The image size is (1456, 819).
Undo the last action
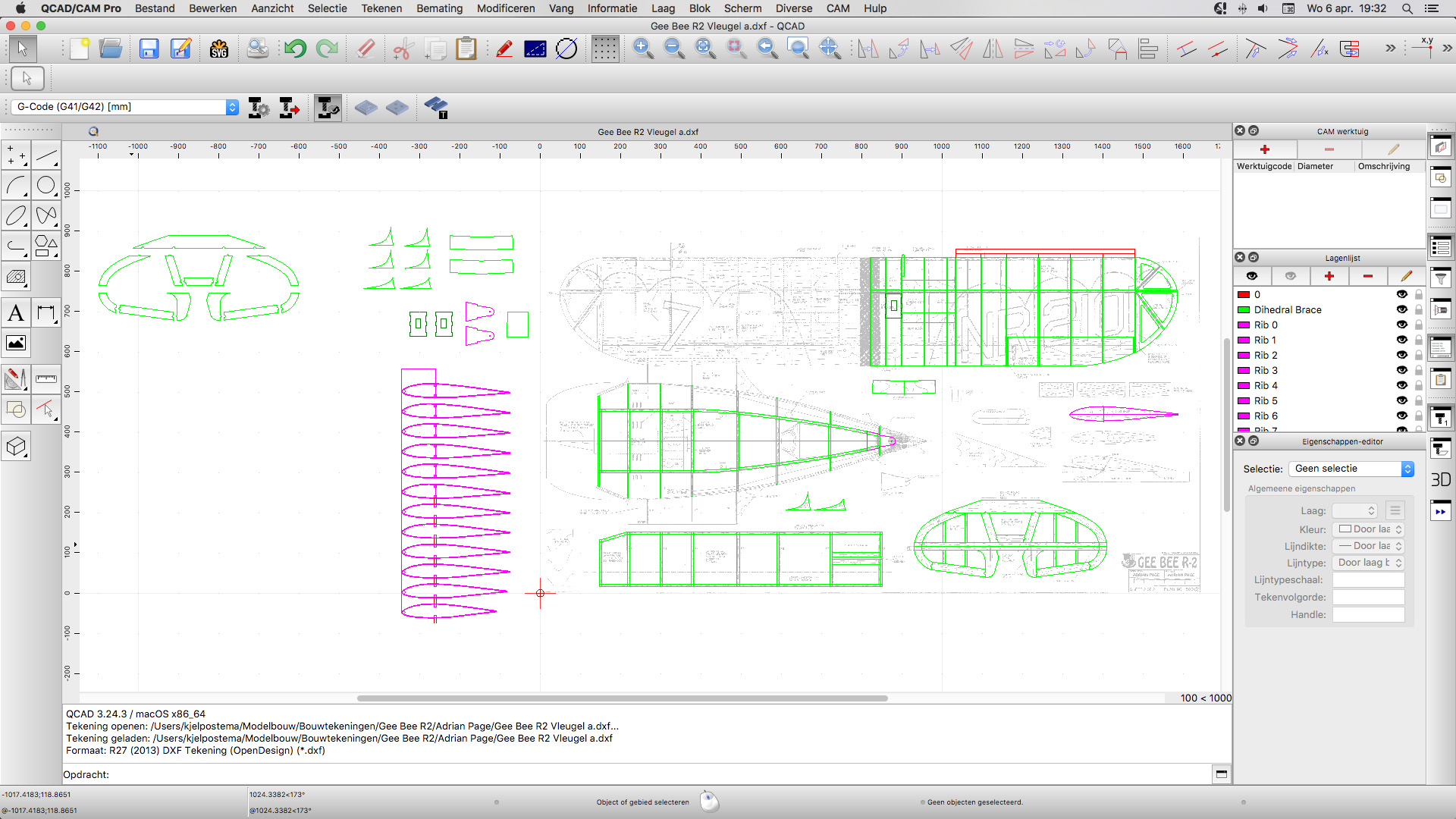[295, 49]
